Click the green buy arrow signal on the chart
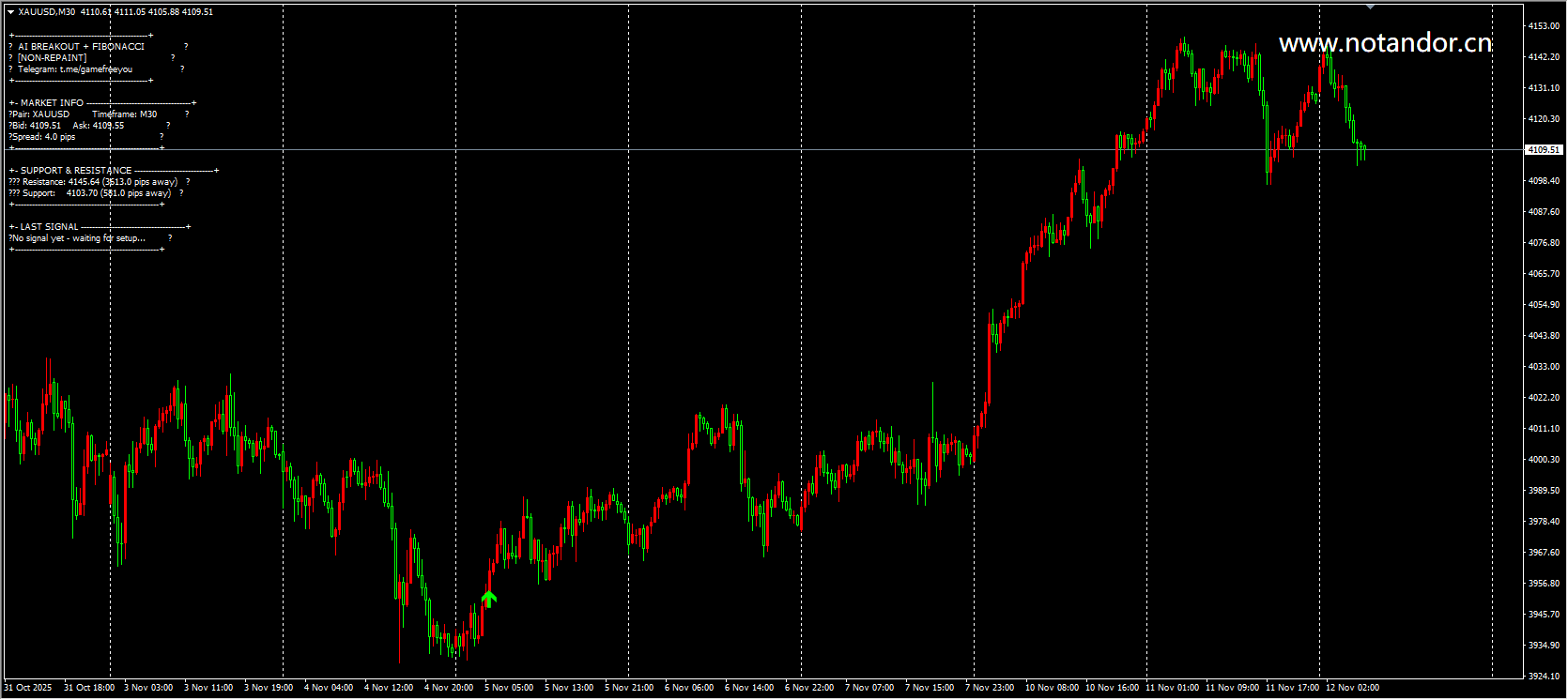The height and width of the screenshot is (700, 1568). coord(488,598)
